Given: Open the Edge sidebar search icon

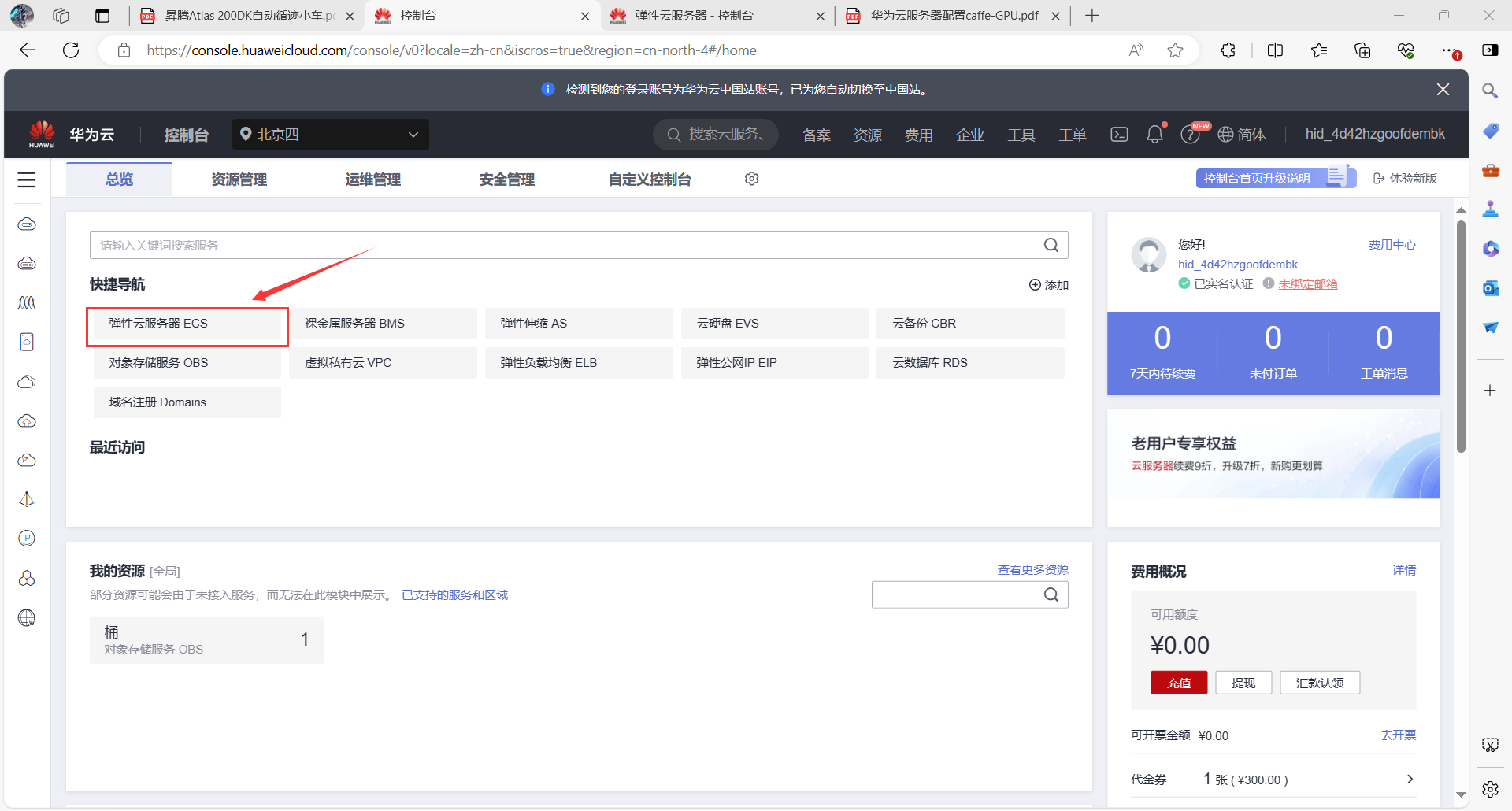Looking at the screenshot, I should (x=1490, y=91).
